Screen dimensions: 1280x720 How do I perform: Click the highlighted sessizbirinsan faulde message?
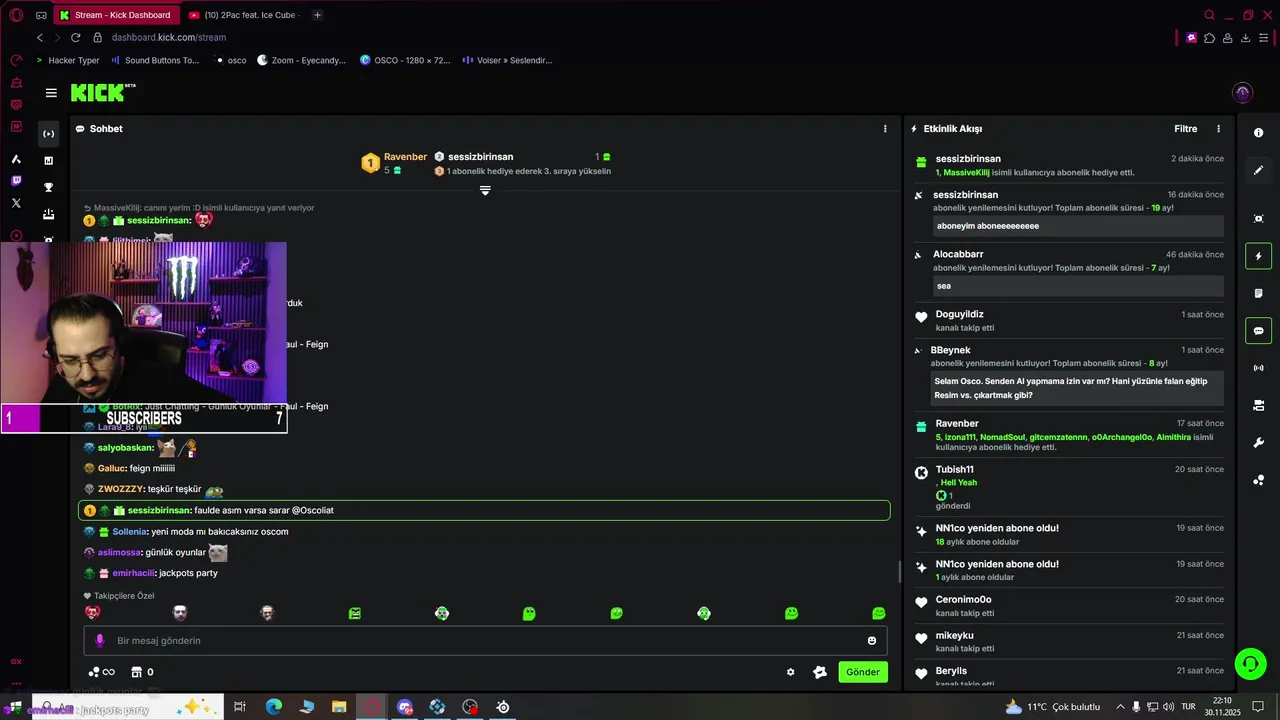pyautogui.click(x=484, y=511)
